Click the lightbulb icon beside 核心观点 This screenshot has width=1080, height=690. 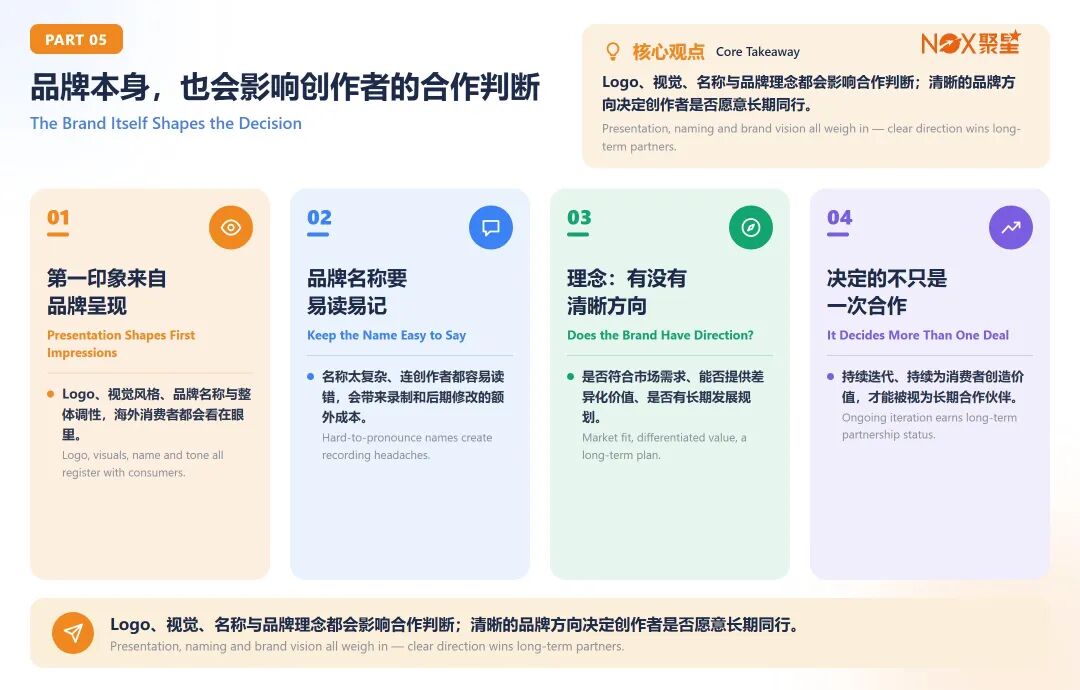click(612, 52)
